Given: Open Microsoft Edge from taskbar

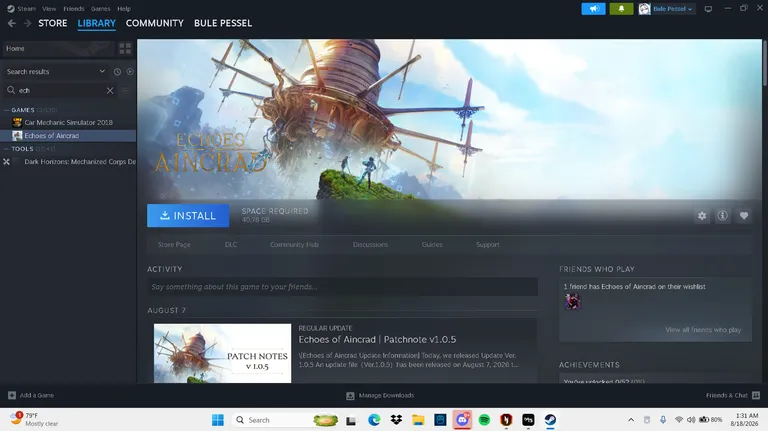Looking at the screenshot, I should pos(374,420).
